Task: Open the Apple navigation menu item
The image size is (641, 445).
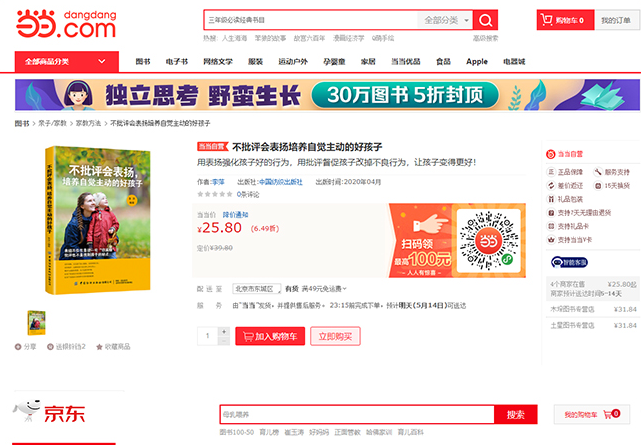Action: coord(477,62)
